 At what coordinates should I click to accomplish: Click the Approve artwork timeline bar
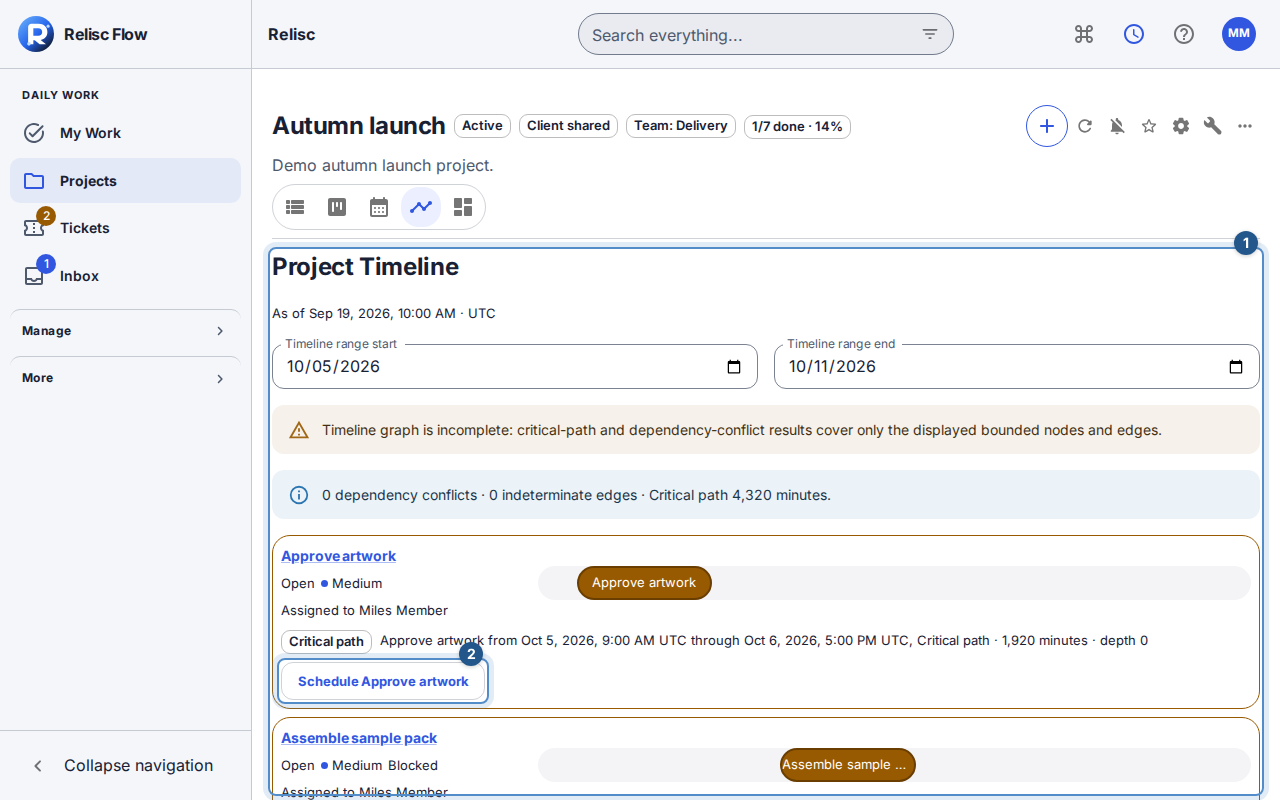[x=644, y=583]
